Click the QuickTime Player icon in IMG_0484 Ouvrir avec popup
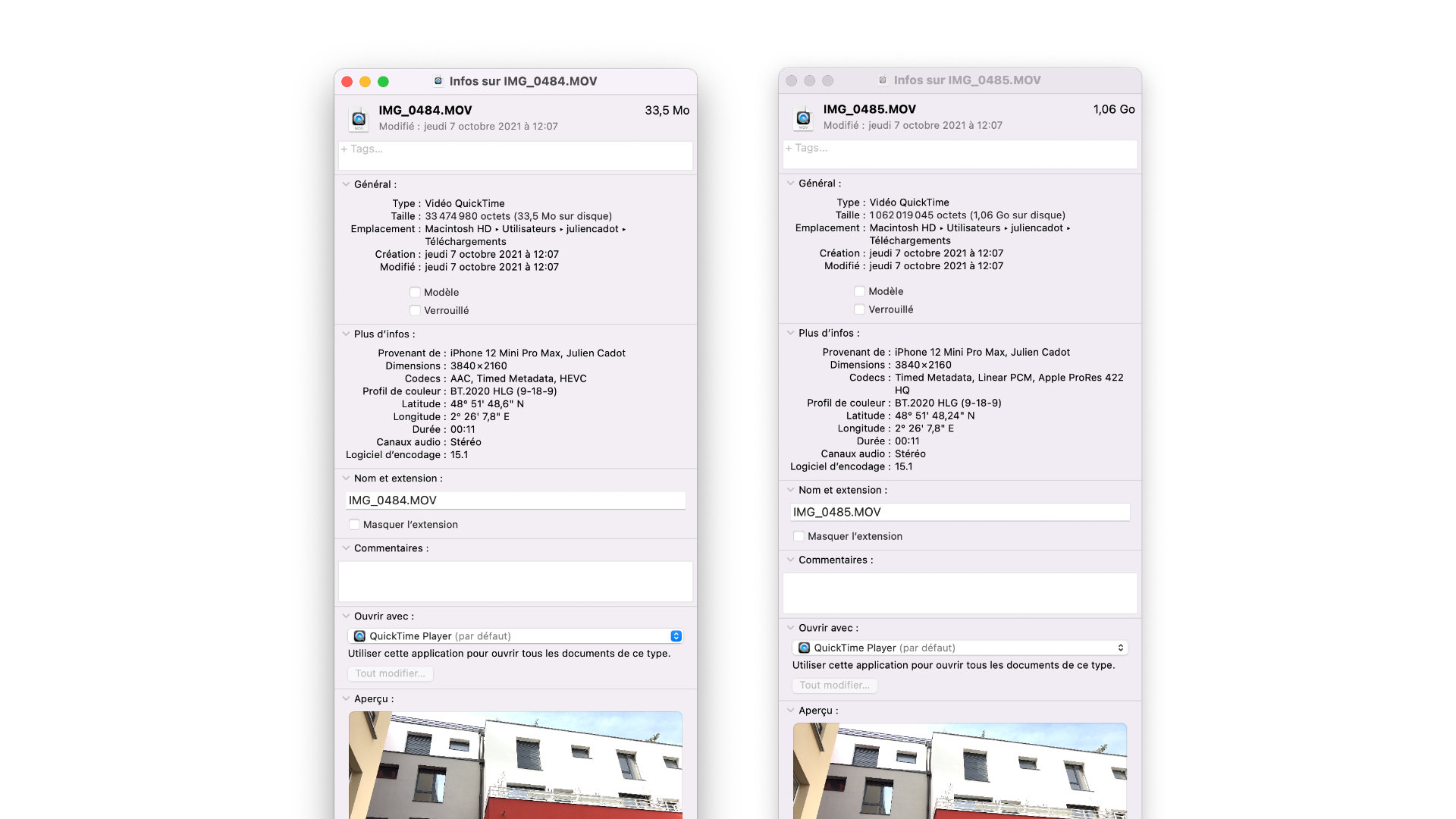Screen dimensions: 1456x819 359,636
